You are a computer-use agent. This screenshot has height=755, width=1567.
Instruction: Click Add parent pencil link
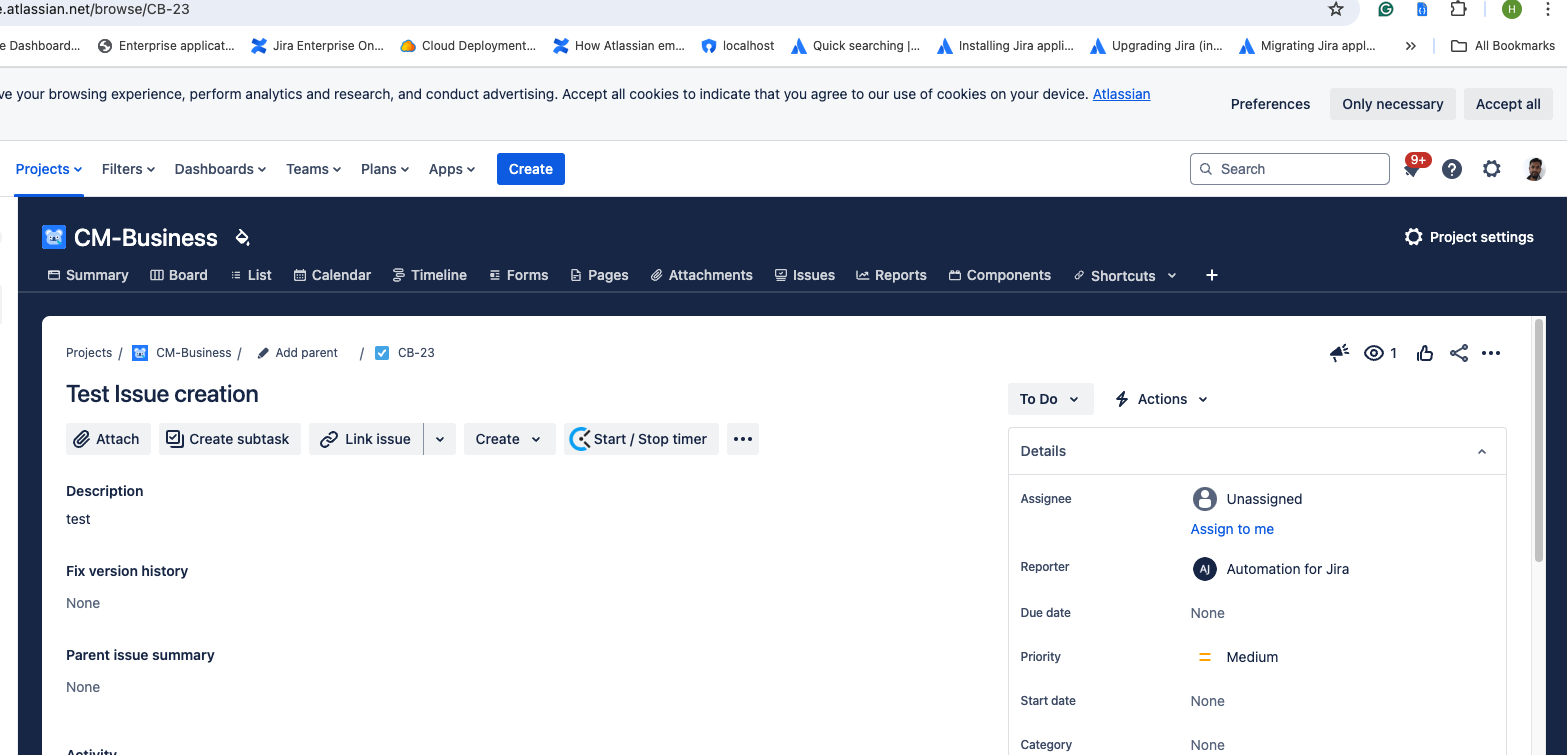(x=297, y=353)
